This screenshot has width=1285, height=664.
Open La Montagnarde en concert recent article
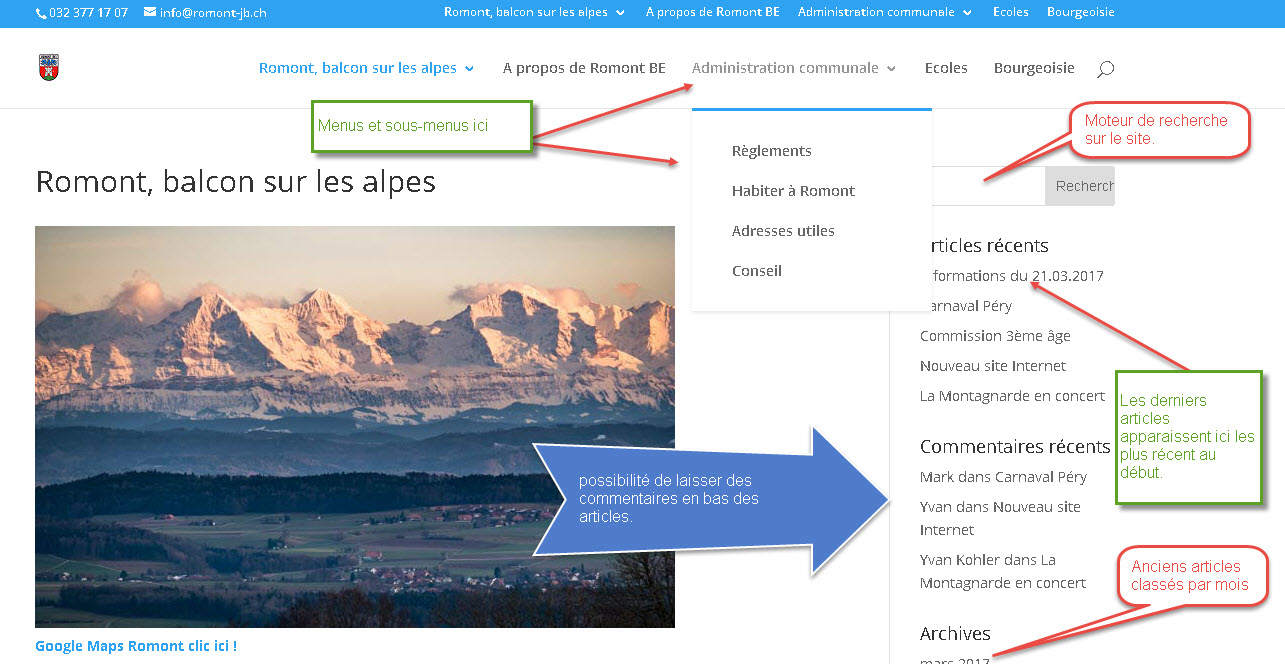coord(1012,396)
